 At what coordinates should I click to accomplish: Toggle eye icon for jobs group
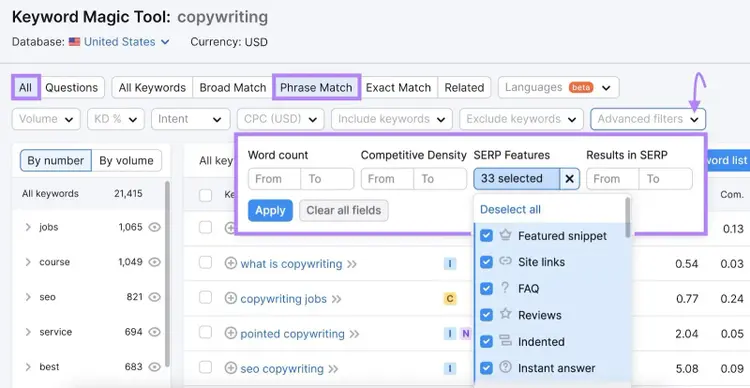click(154, 227)
